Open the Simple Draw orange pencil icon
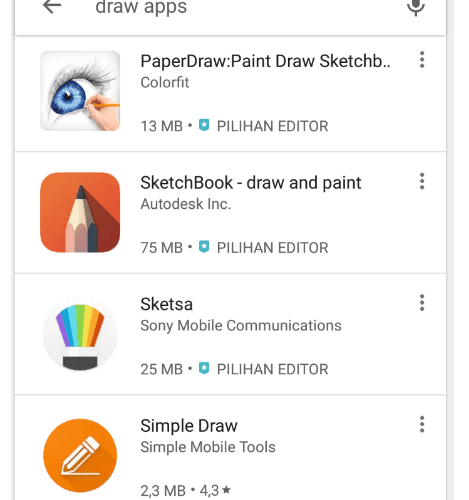This screenshot has width=469, height=500. pos(80,455)
